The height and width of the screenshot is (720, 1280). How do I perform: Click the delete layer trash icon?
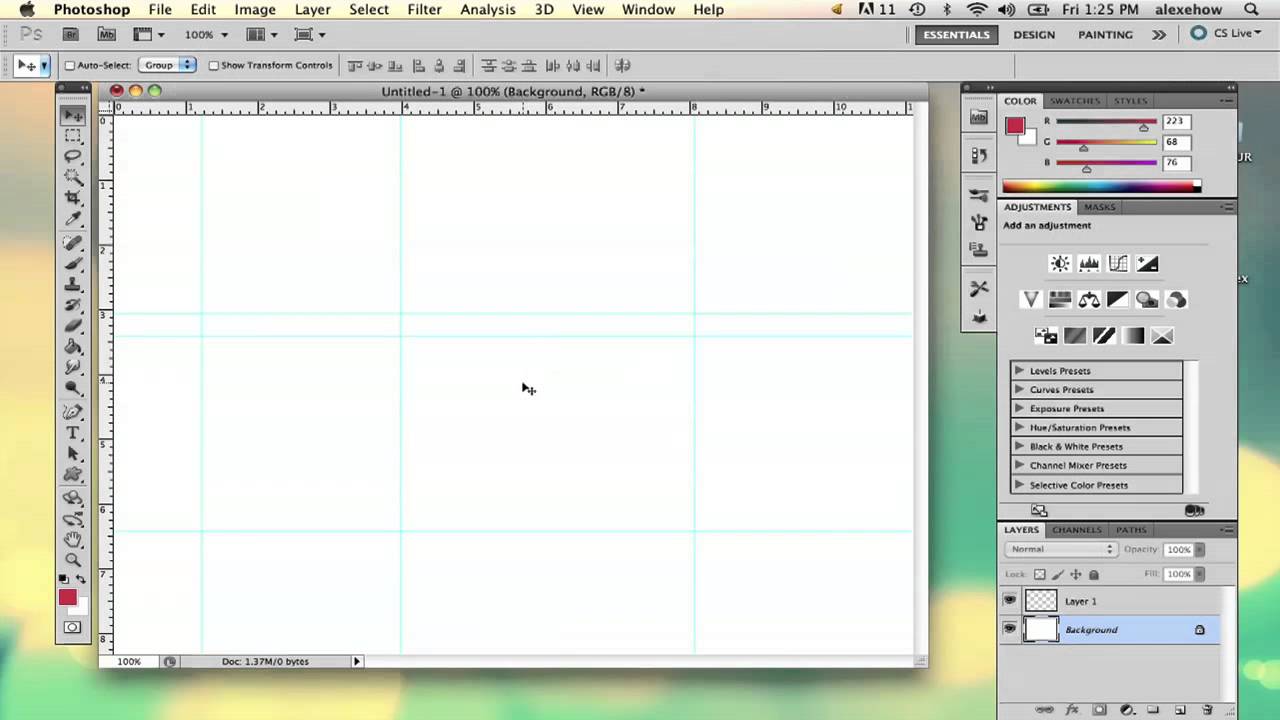pos(1207,709)
